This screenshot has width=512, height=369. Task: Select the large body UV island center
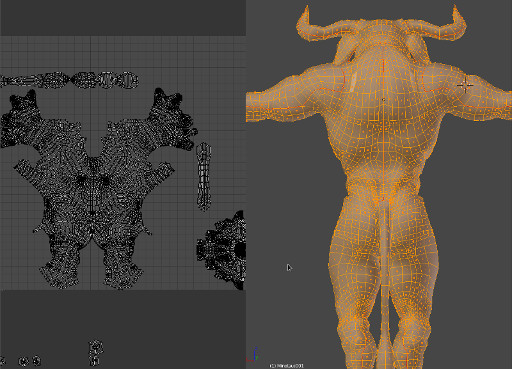coord(94,187)
